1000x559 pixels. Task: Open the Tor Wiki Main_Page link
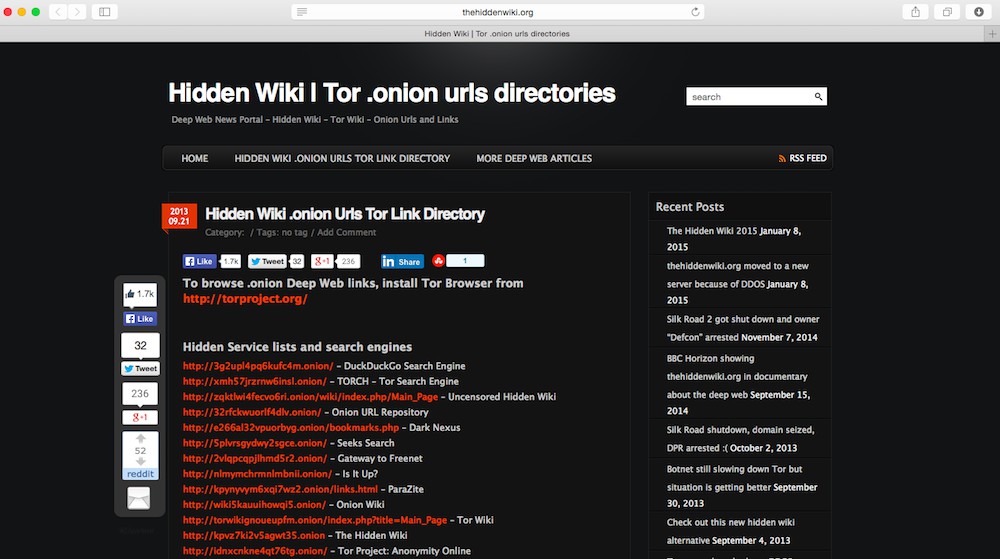pos(315,519)
